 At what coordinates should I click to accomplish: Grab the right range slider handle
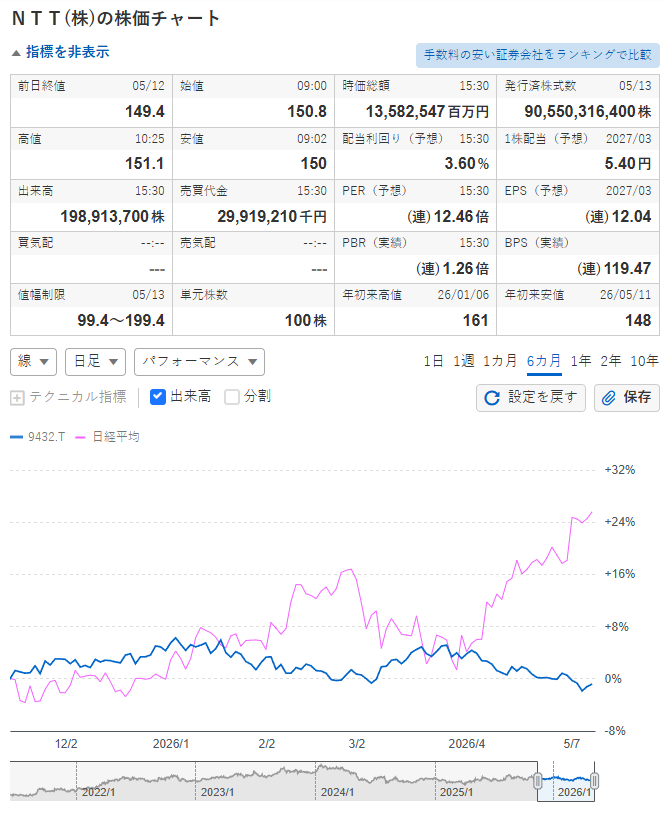[594, 781]
